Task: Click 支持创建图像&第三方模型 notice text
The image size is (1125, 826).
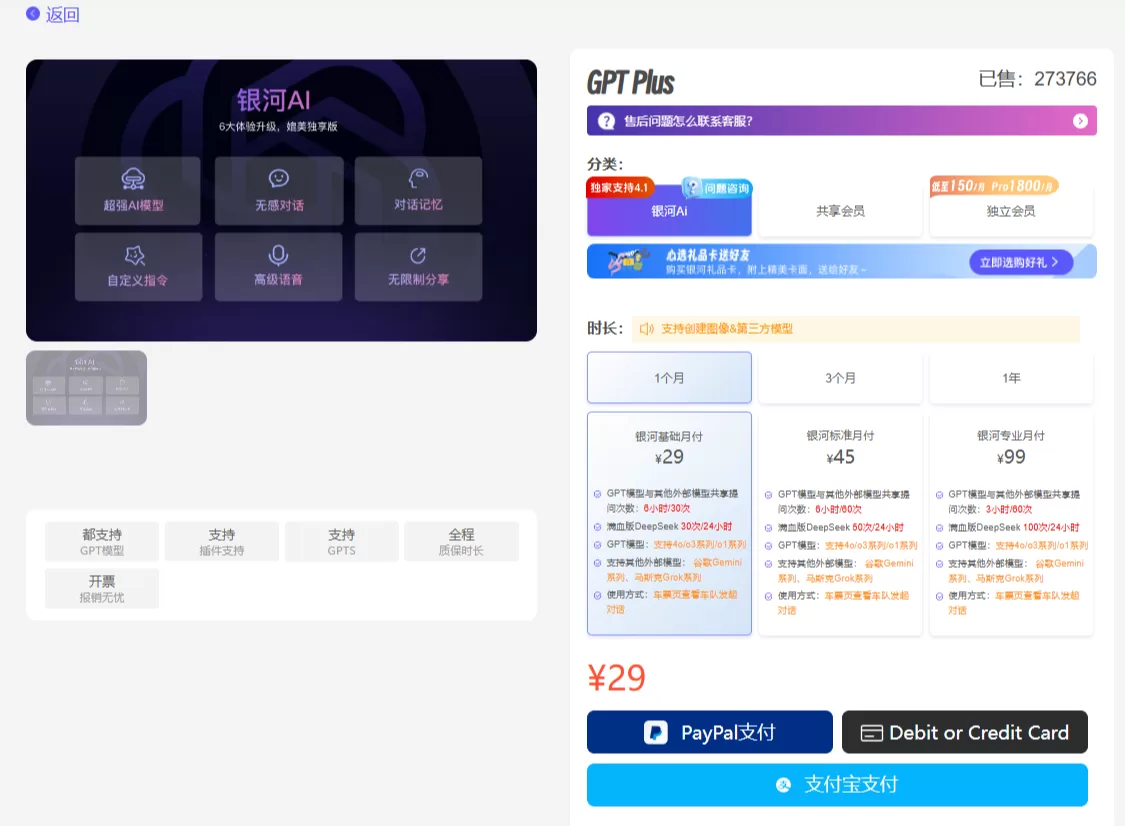Action: coord(727,329)
